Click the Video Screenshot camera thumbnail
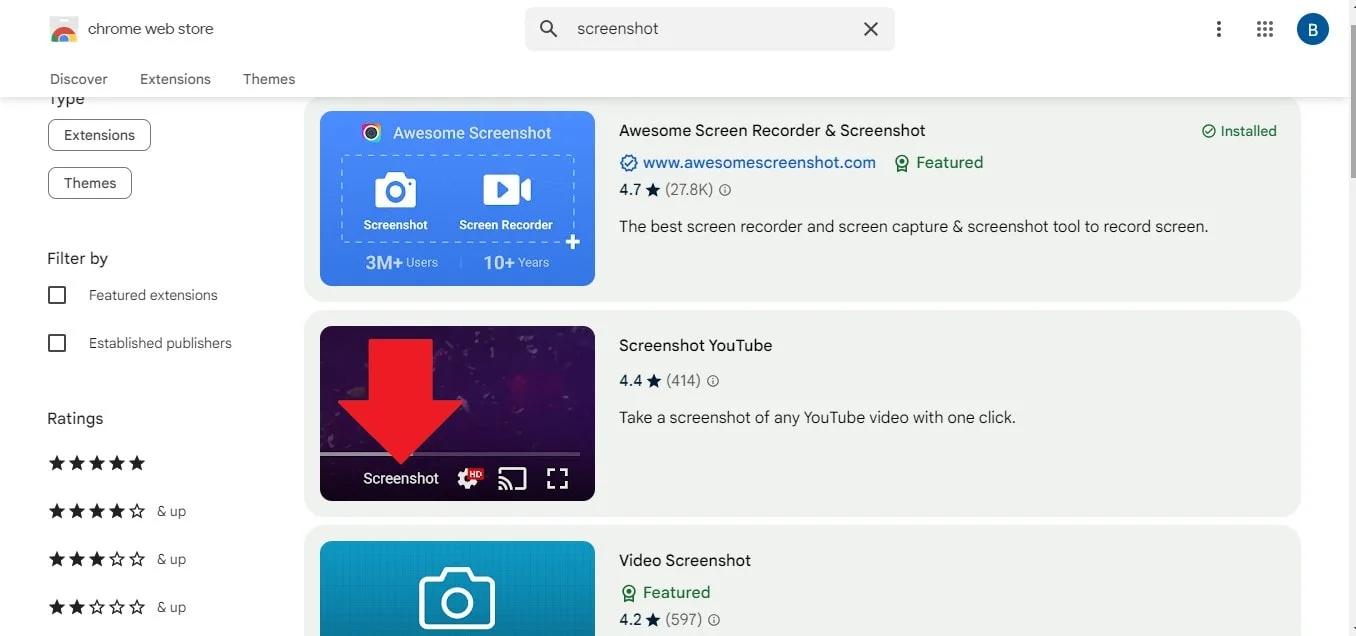1356x636 pixels. [457, 588]
